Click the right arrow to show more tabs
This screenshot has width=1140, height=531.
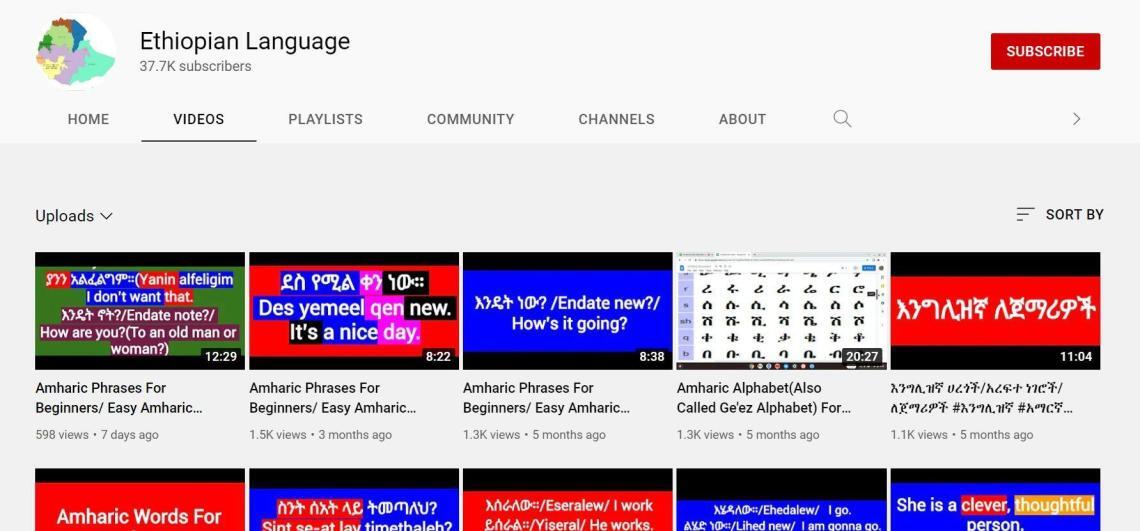[x=1077, y=119]
